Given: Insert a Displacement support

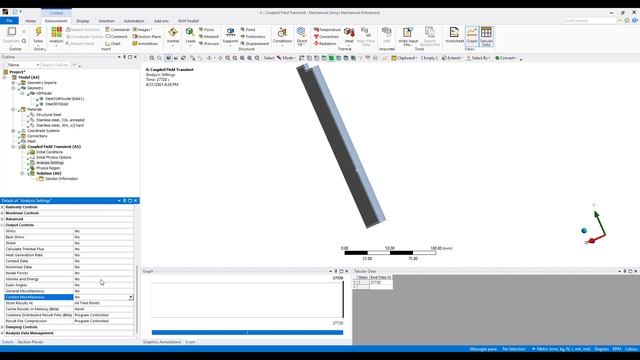Looking at the screenshot, I should point(255,43).
